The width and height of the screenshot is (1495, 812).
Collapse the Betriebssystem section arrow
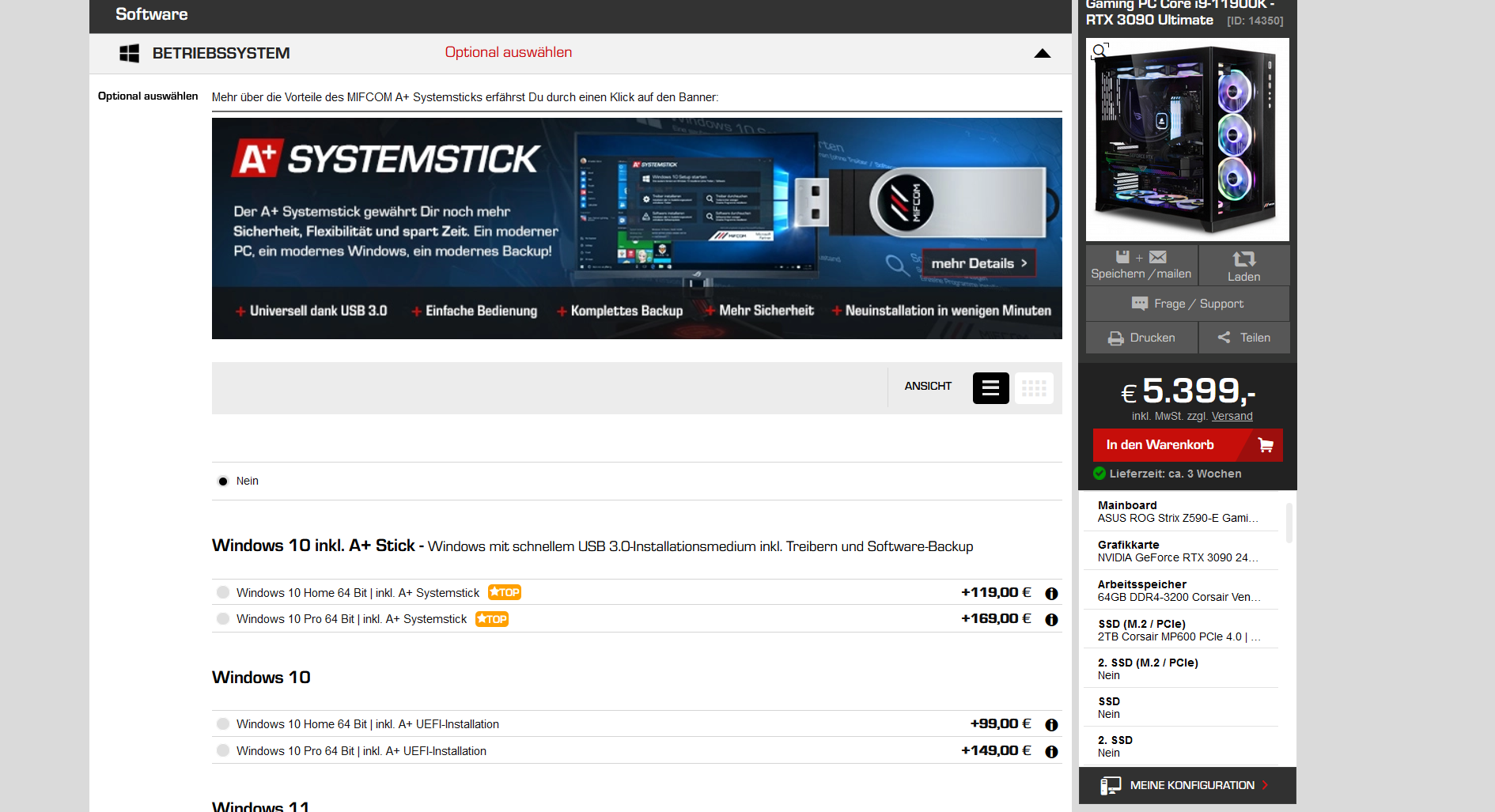[1042, 53]
